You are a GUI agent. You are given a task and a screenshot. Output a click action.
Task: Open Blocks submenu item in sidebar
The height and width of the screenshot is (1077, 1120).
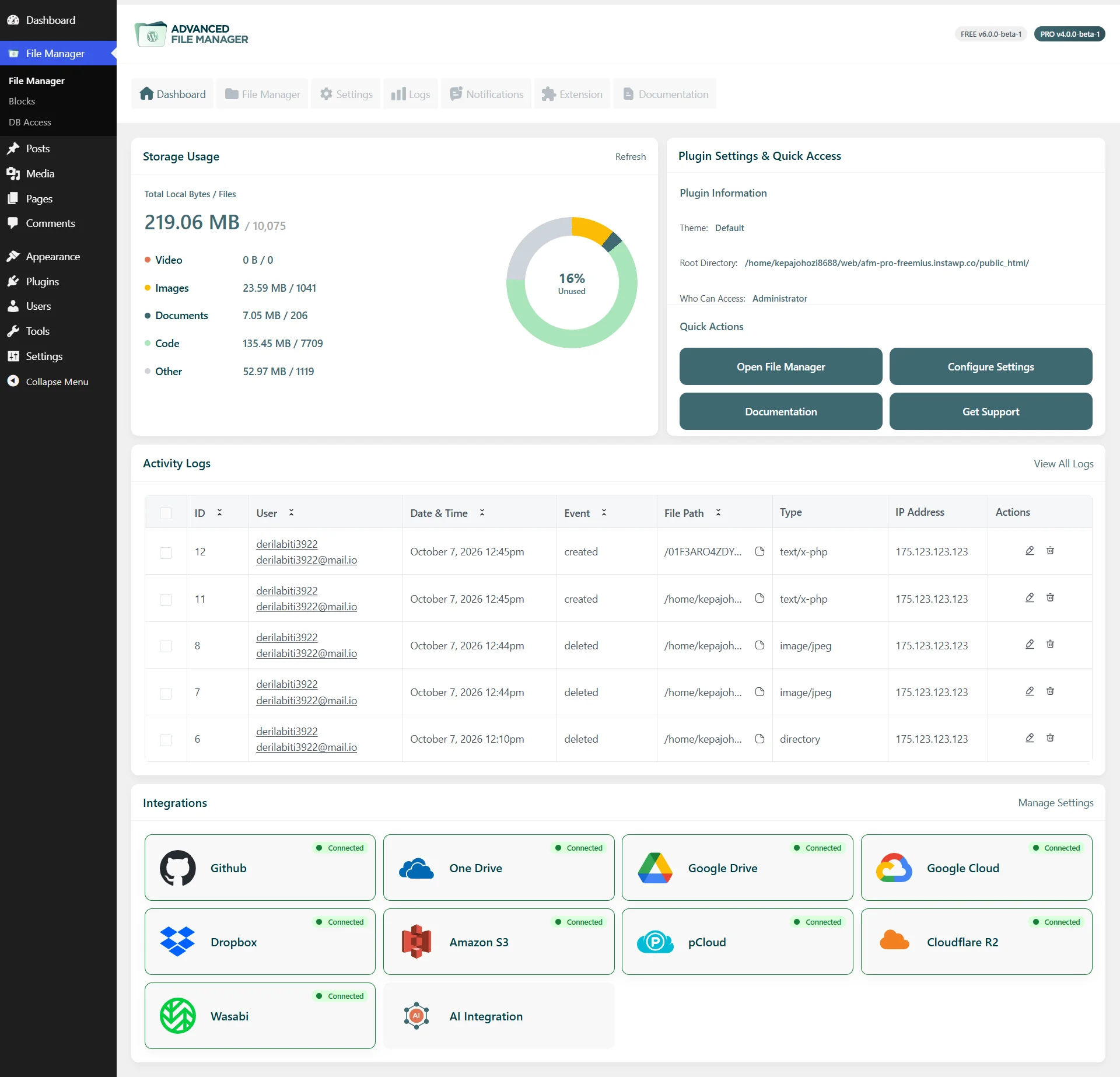(22, 101)
